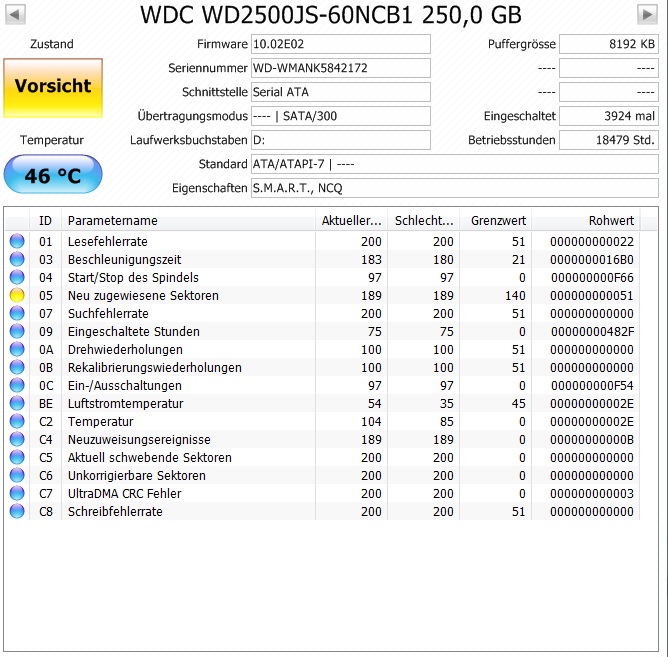Select the Unkorrigierbare Sektoren row text
This screenshot has width=668, height=657.
click(x=137, y=475)
